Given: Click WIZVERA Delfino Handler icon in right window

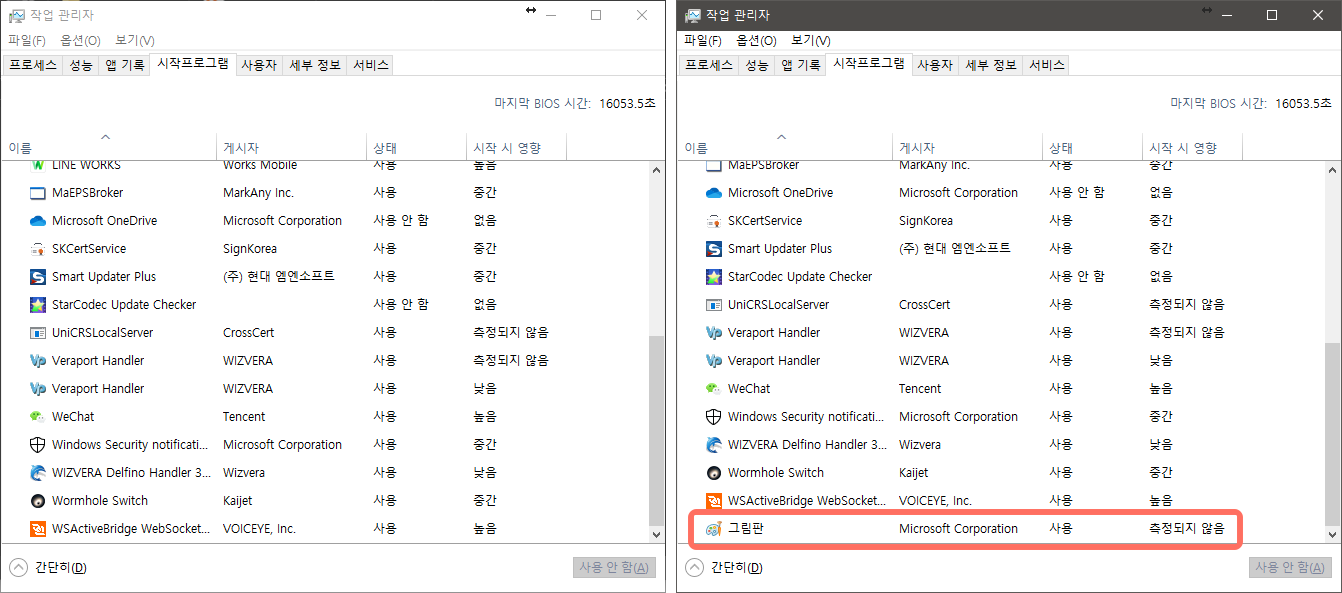Looking at the screenshot, I should click(714, 445).
